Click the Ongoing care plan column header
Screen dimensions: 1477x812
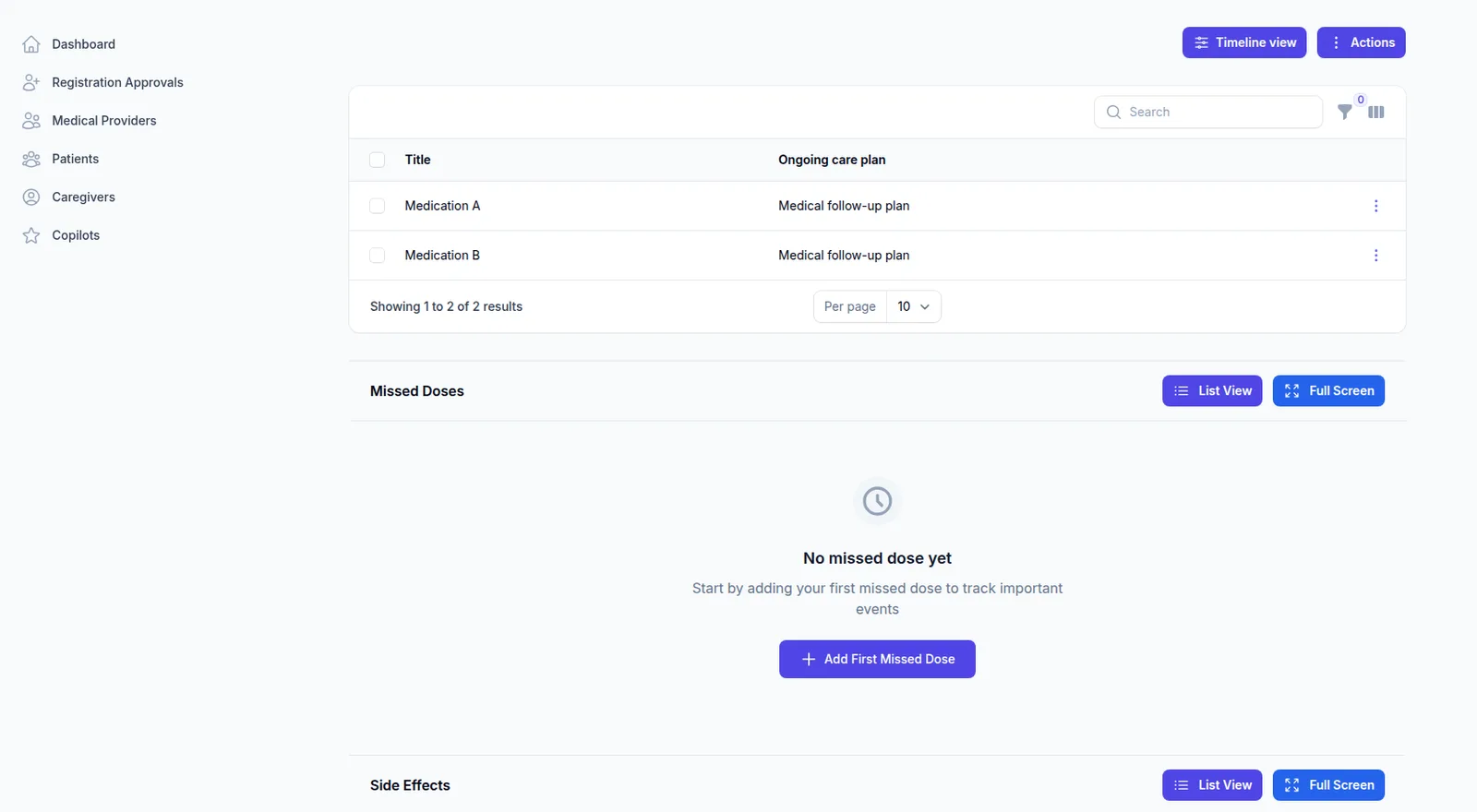click(x=832, y=160)
